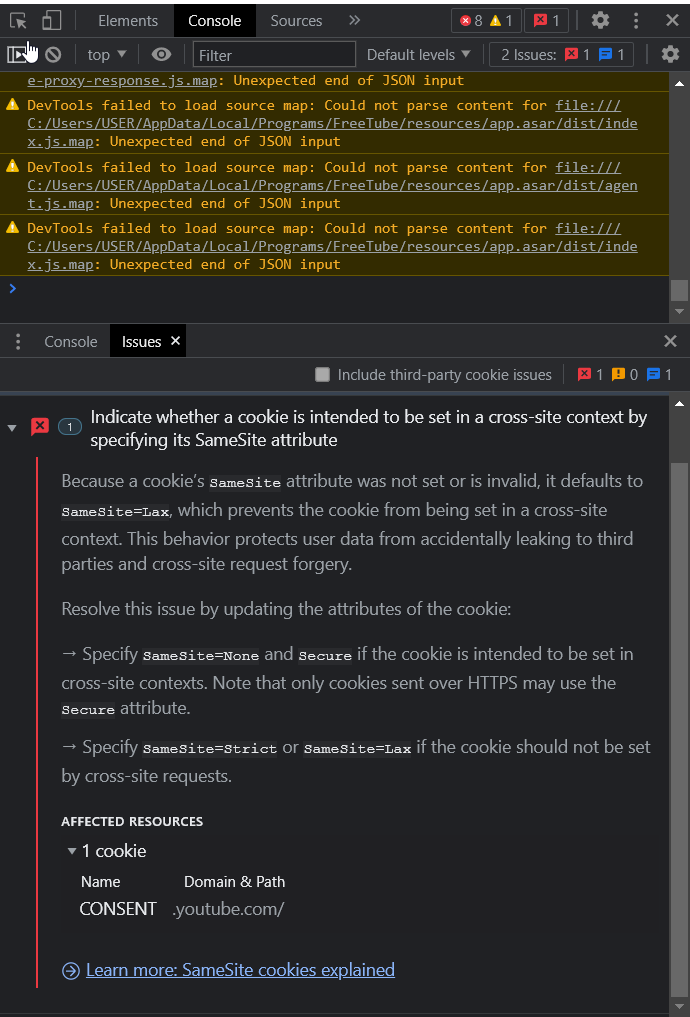Collapse the SameSite cookie issue details
The width and height of the screenshot is (690, 1017).
pyautogui.click(x=11, y=426)
